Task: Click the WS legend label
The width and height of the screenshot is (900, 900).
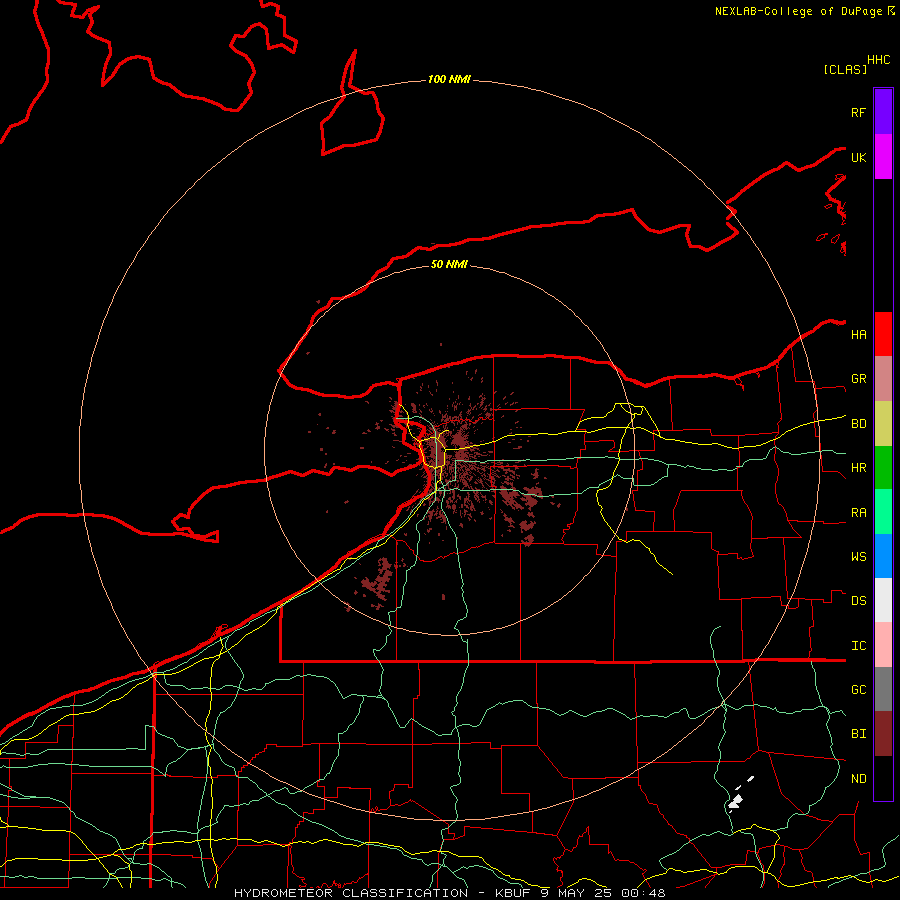Action: pos(858,557)
